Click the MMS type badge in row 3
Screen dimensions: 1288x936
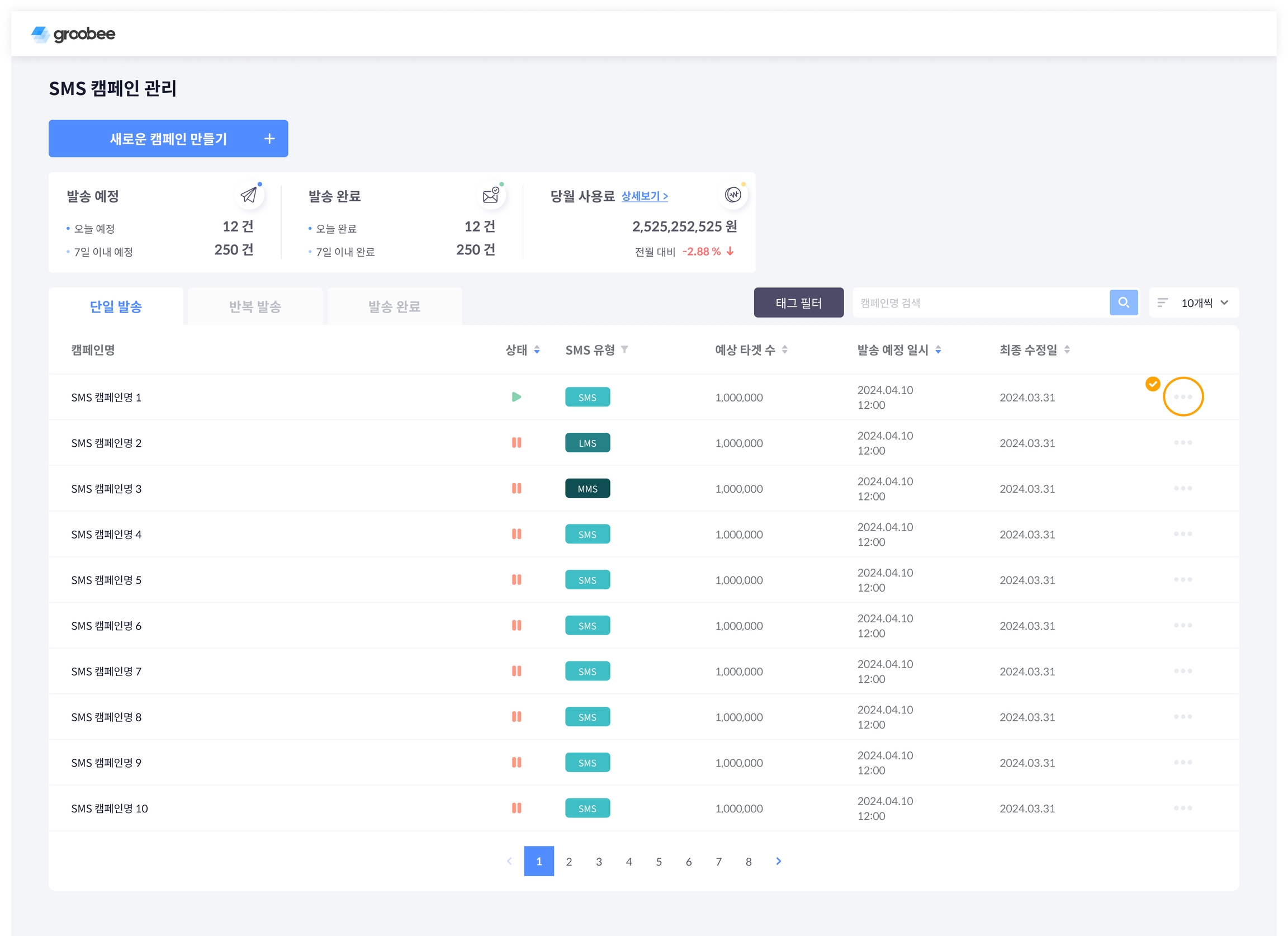(587, 489)
